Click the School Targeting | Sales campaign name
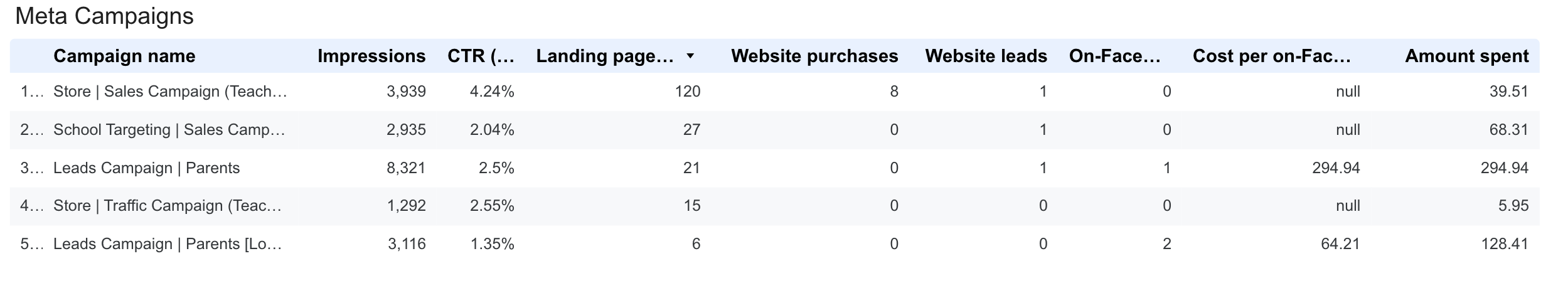The width and height of the screenshot is (1568, 288). tap(169, 130)
